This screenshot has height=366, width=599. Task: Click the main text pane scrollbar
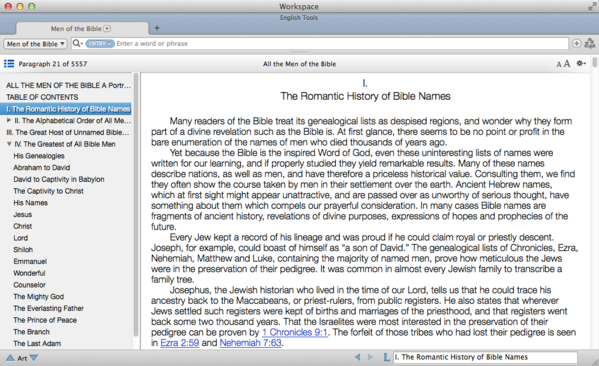coord(594,62)
